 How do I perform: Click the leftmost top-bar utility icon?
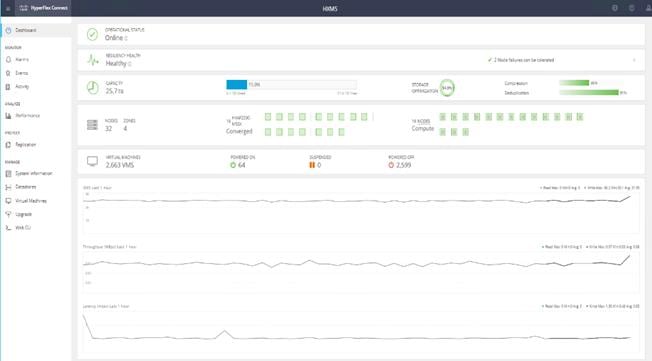point(615,8)
